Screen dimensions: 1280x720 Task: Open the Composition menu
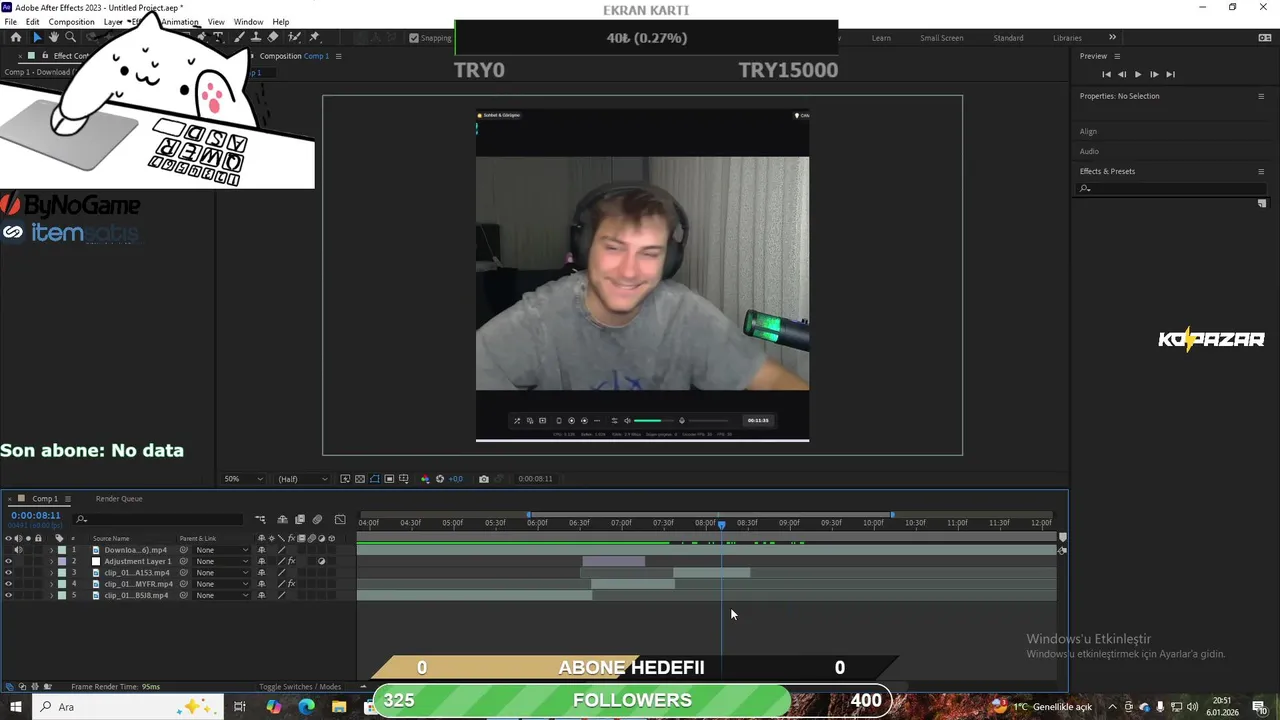tap(71, 22)
